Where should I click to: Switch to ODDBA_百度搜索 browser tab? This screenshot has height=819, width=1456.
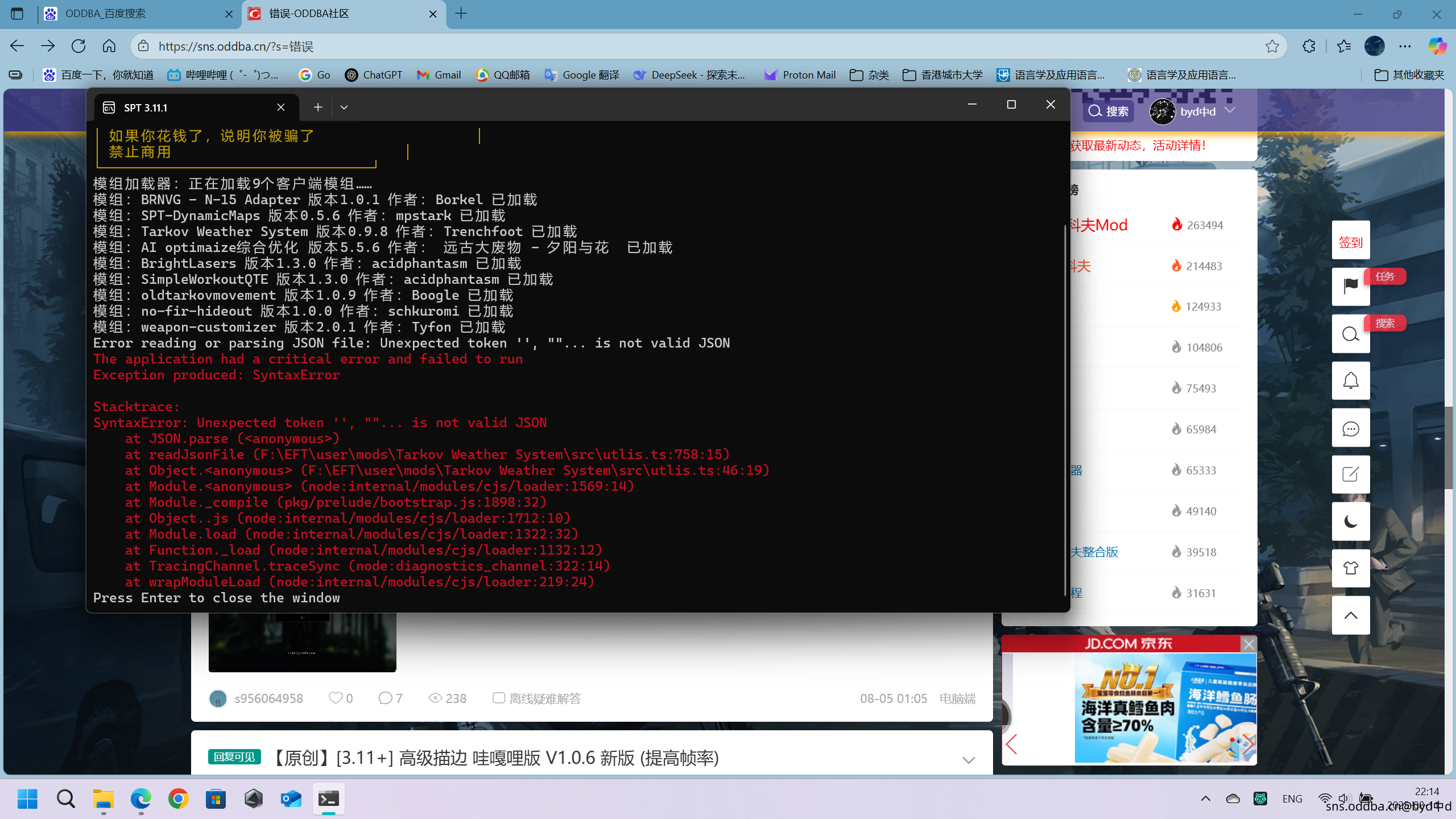click(138, 14)
